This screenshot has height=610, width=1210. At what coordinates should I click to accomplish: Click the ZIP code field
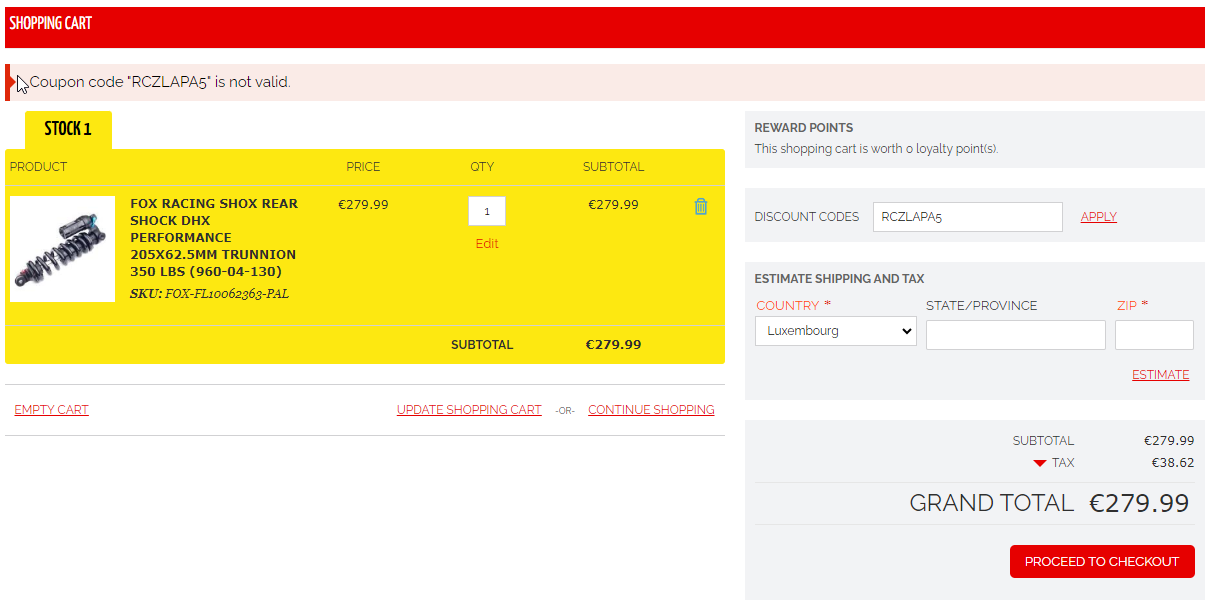[1153, 335]
